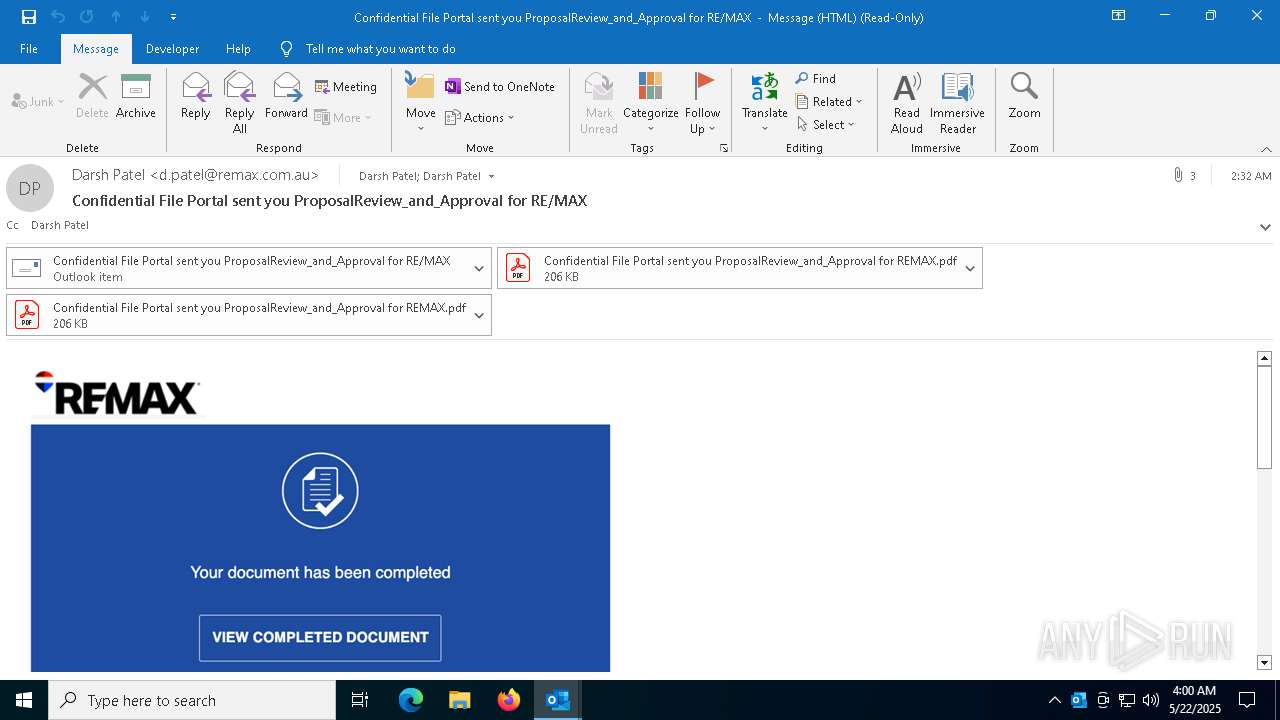Open the Developer tab
This screenshot has height=720, width=1280.
[172, 49]
